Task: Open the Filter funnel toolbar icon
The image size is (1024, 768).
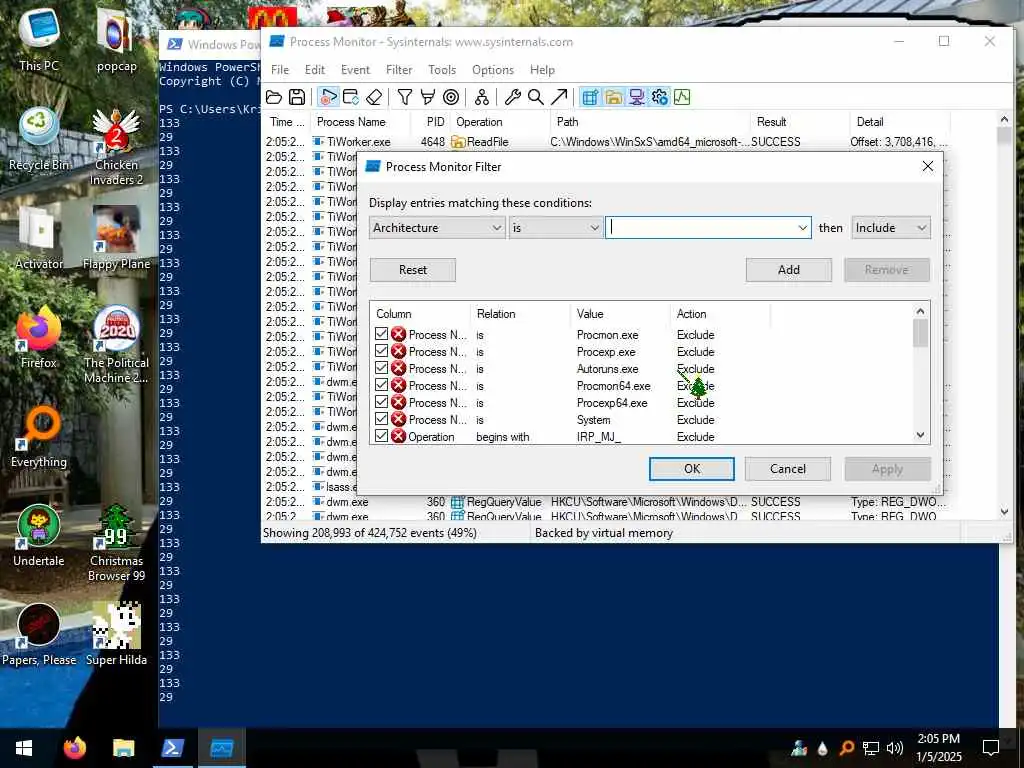Action: 405,97
